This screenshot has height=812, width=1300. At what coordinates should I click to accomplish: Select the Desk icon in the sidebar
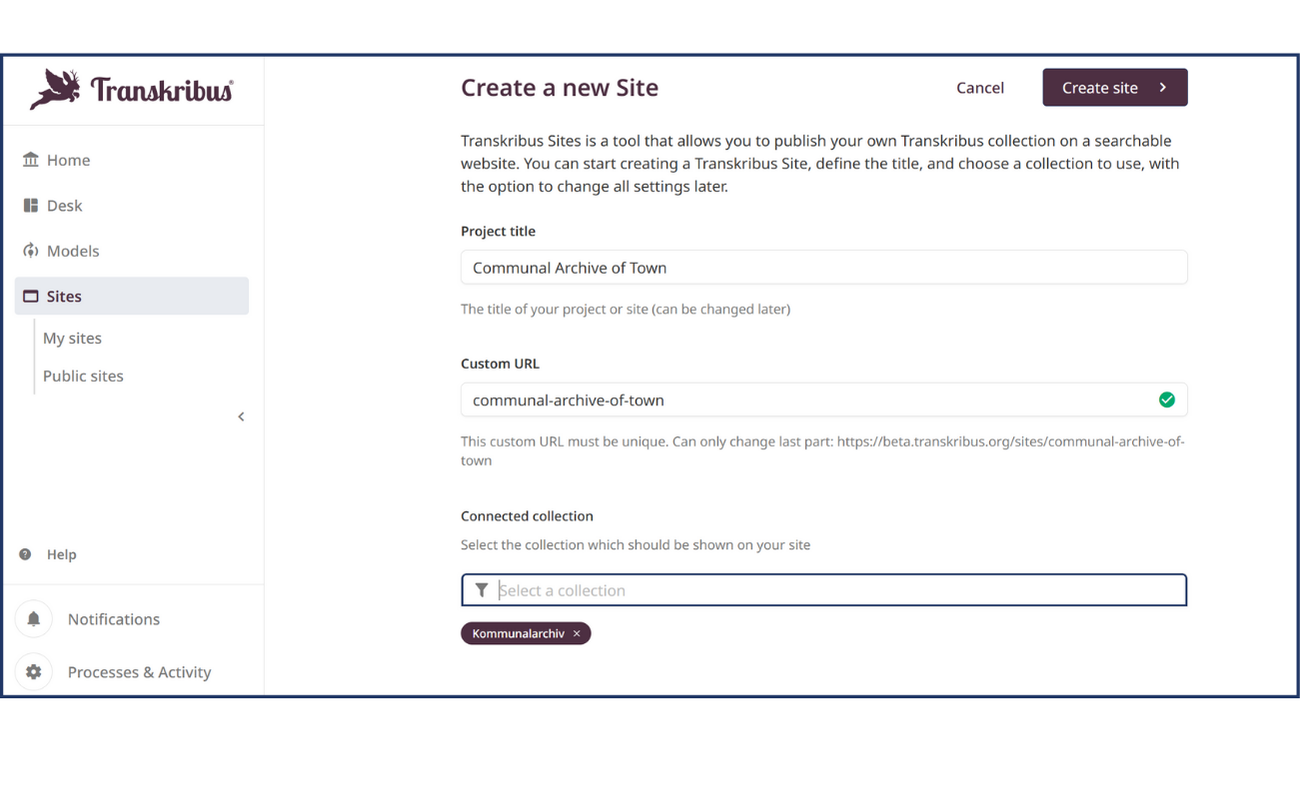click(30, 205)
